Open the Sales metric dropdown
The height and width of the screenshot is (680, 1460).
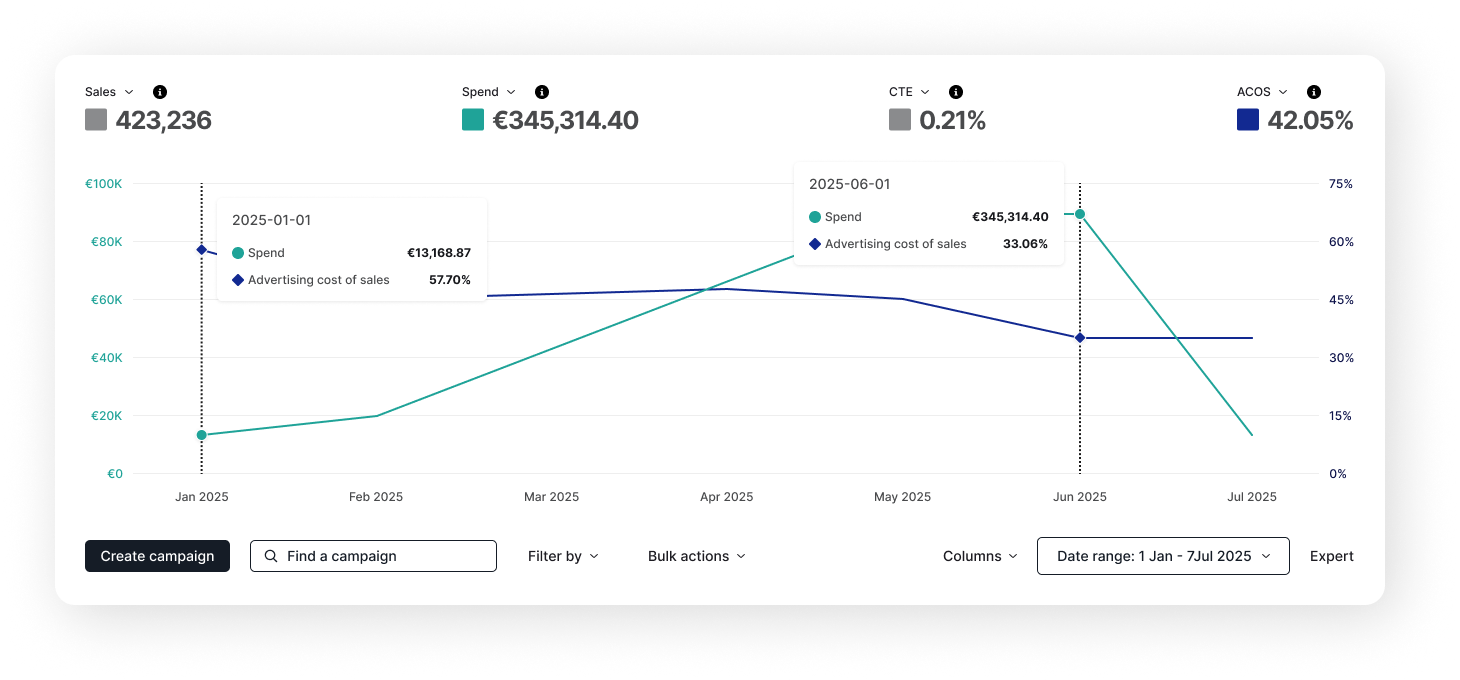coord(109,92)
